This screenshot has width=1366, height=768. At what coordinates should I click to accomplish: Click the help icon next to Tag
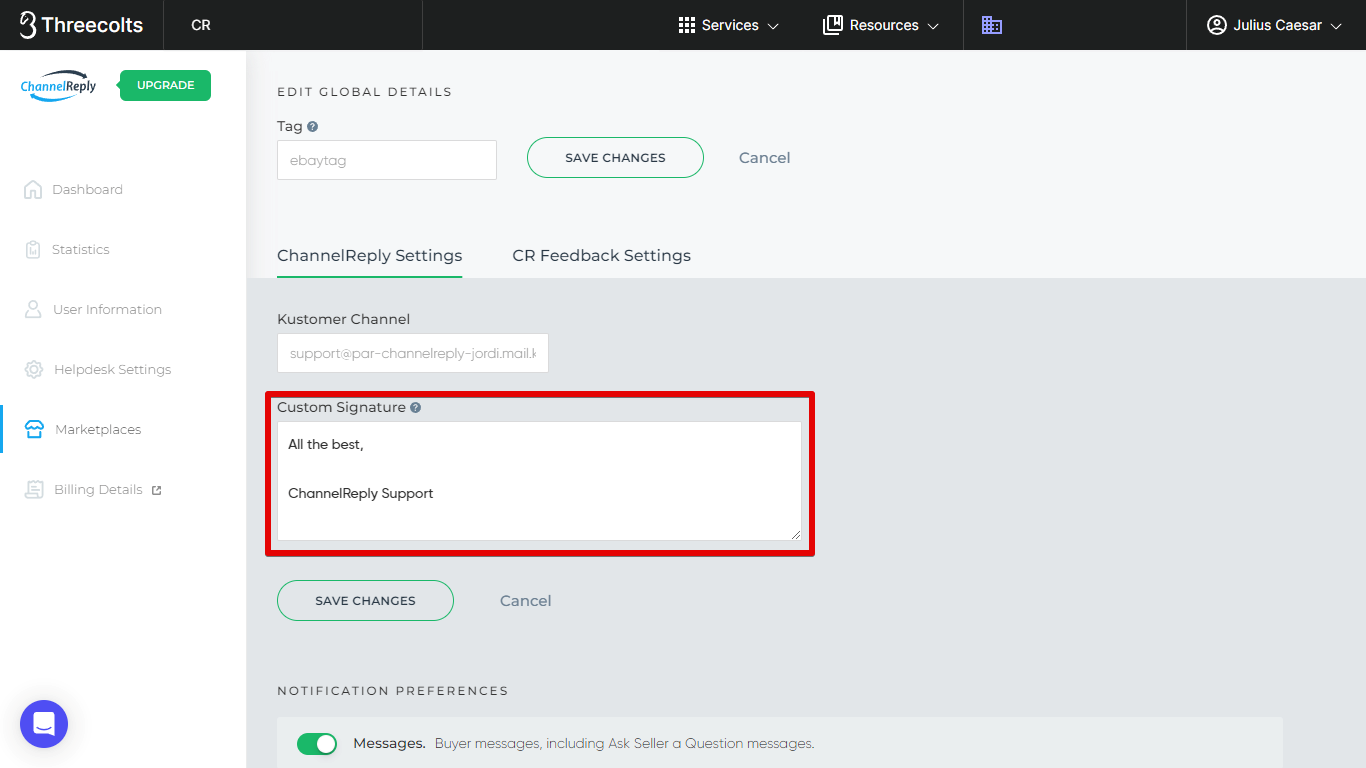pos(313,127)
